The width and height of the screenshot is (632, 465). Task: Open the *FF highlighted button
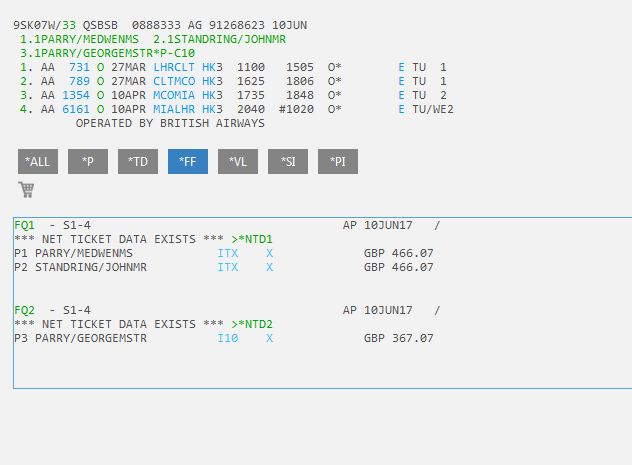click(x=188, y=162)
